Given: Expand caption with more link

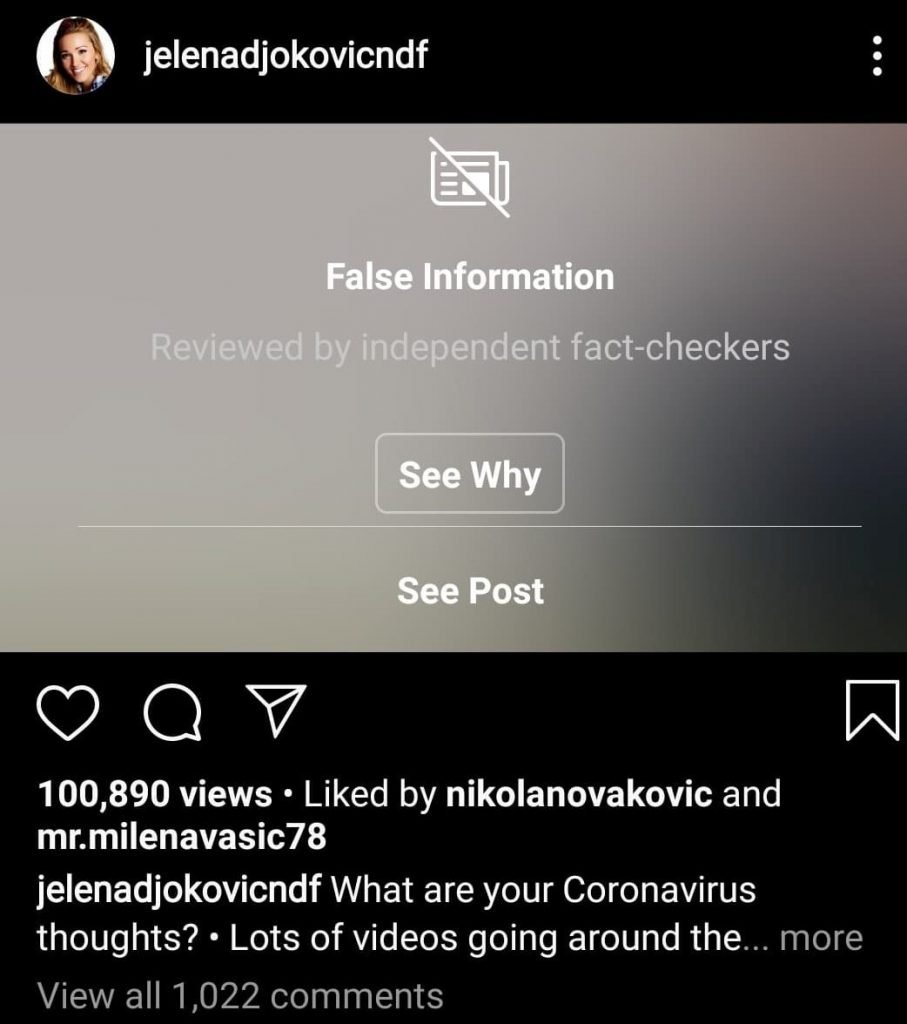Looking at the screenshot, I should coord(821,938).
